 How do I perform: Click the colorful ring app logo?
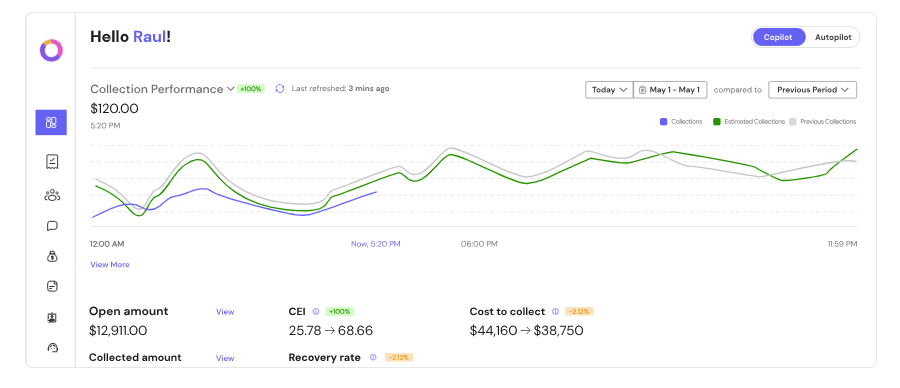(51, 51)
